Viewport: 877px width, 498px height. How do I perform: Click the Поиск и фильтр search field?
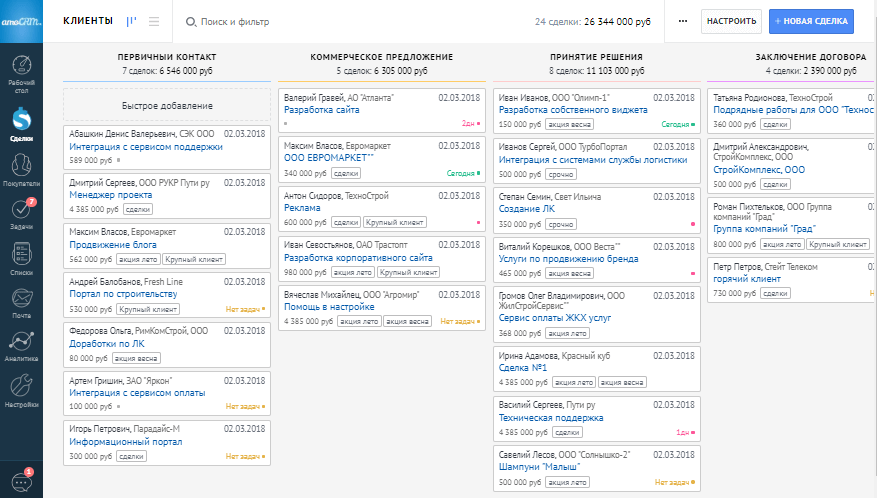pyautogui.click(x=235, y=22)
